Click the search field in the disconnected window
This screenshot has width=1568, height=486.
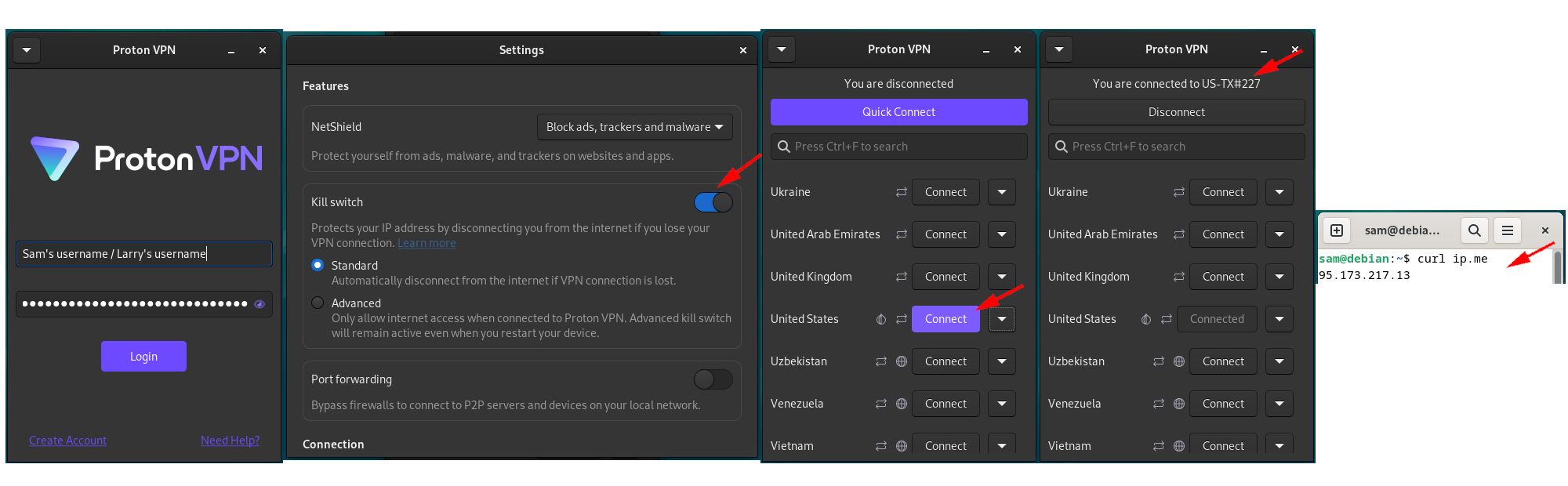coord(899,147)
